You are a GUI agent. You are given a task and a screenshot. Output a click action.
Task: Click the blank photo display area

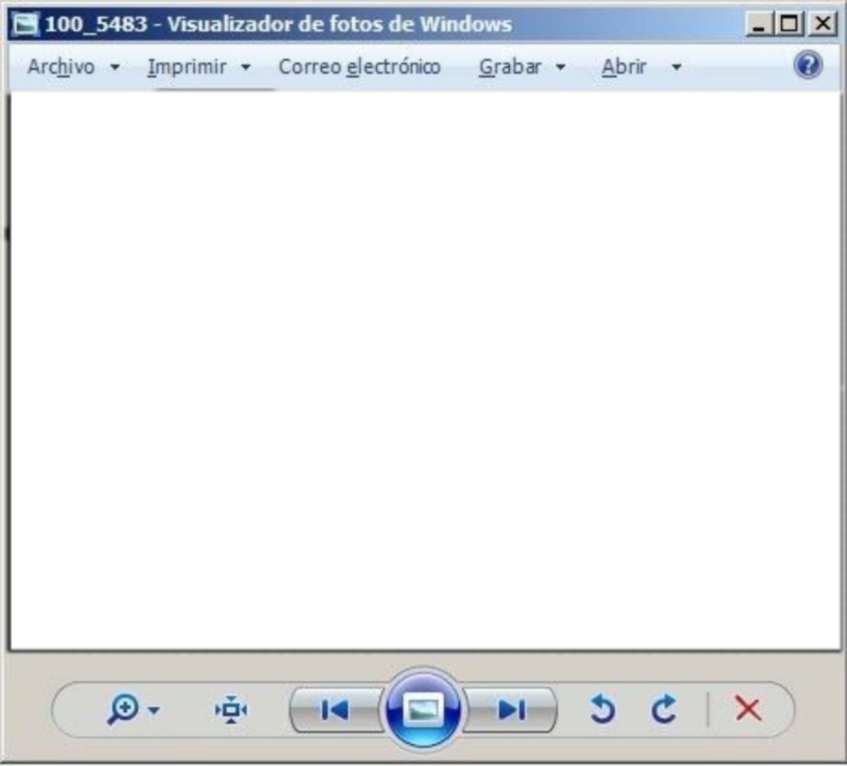pos(425,371)
